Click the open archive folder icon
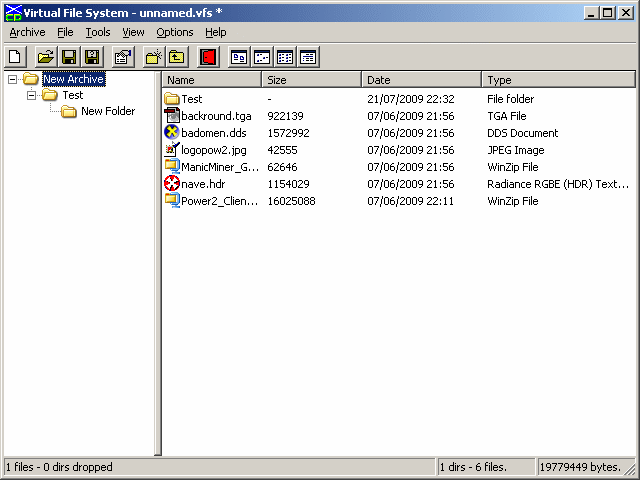This screenshot has width=640, height=480. [46, 57]
